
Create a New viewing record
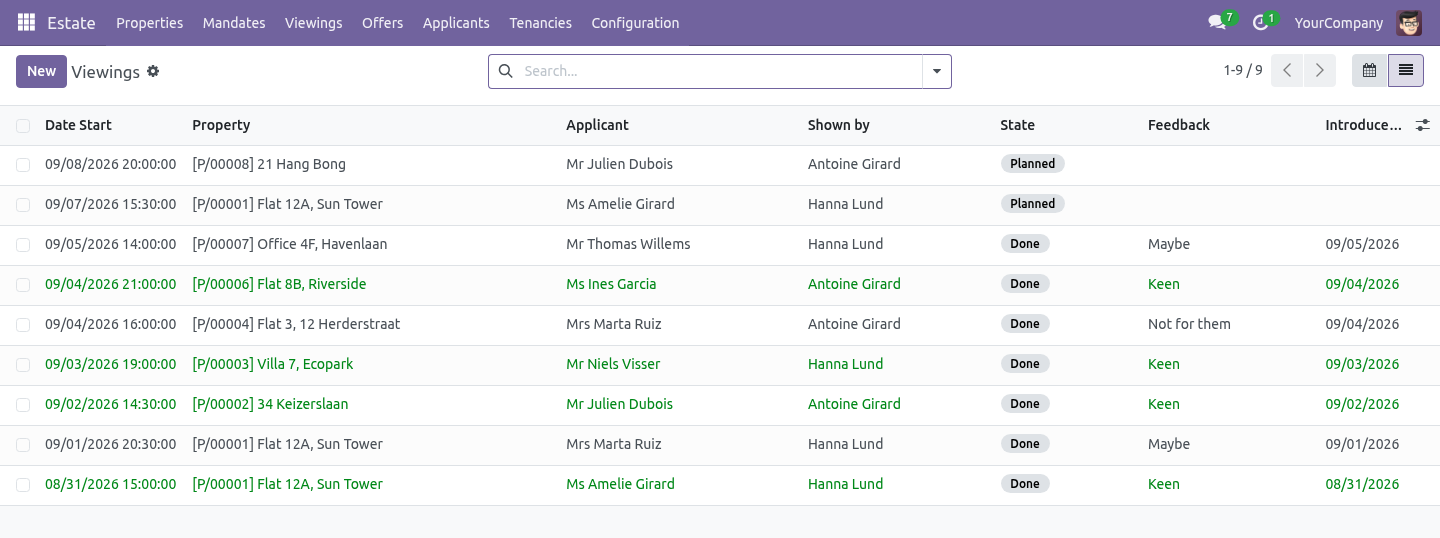point(41,71)
